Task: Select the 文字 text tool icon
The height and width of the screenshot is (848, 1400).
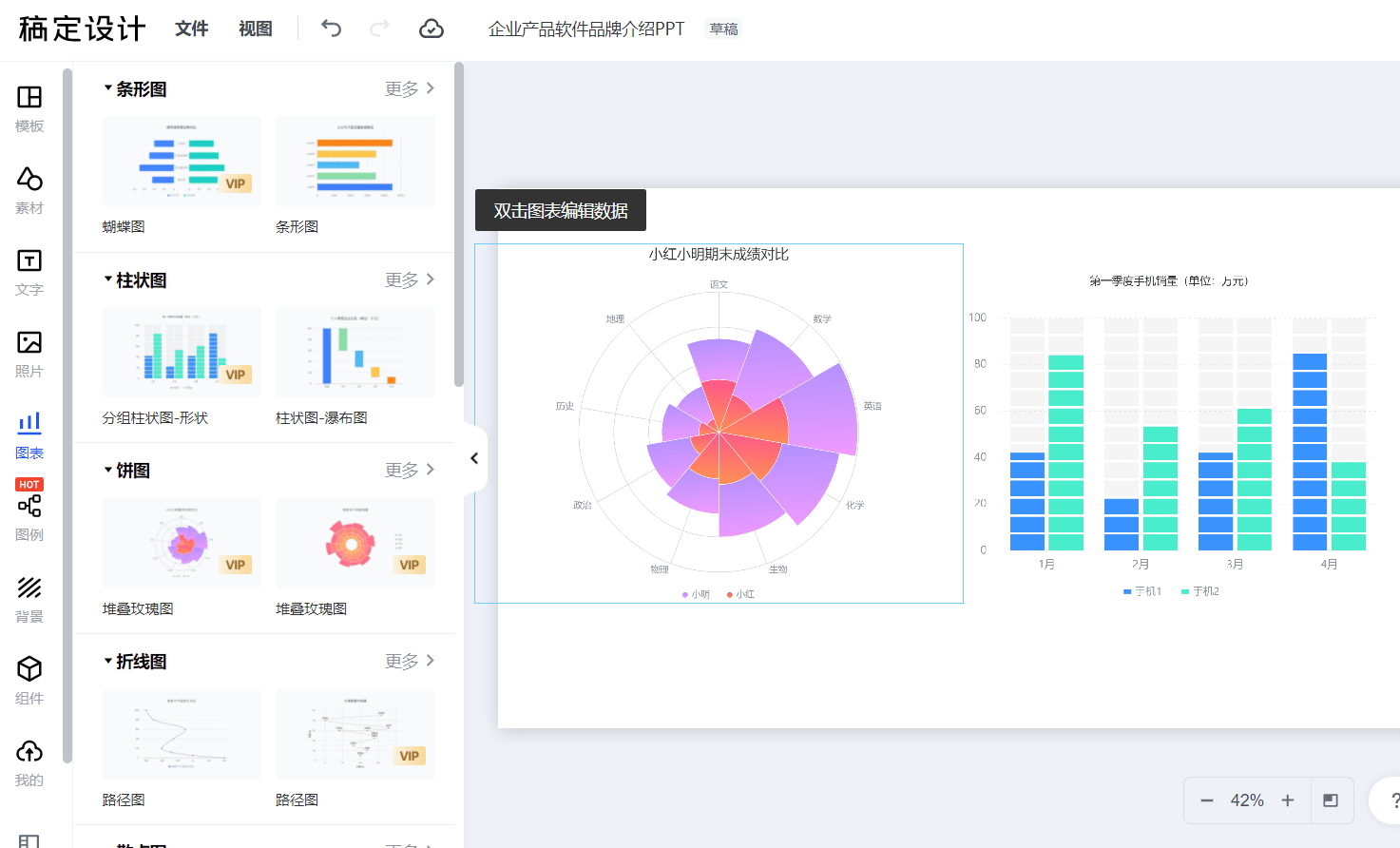Action: coord(29,272)
